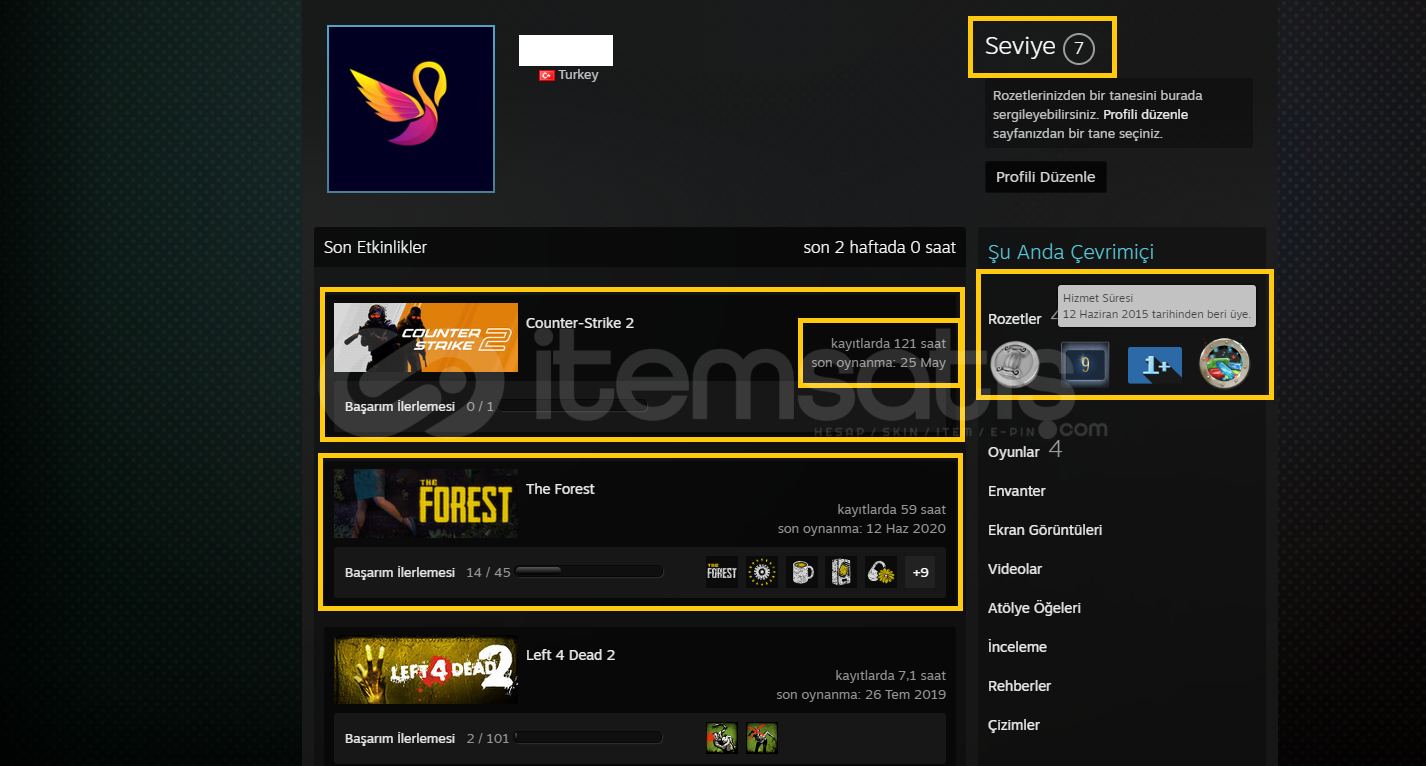Click 'kayıtlarda 121 saat' text

click(888, 343)
